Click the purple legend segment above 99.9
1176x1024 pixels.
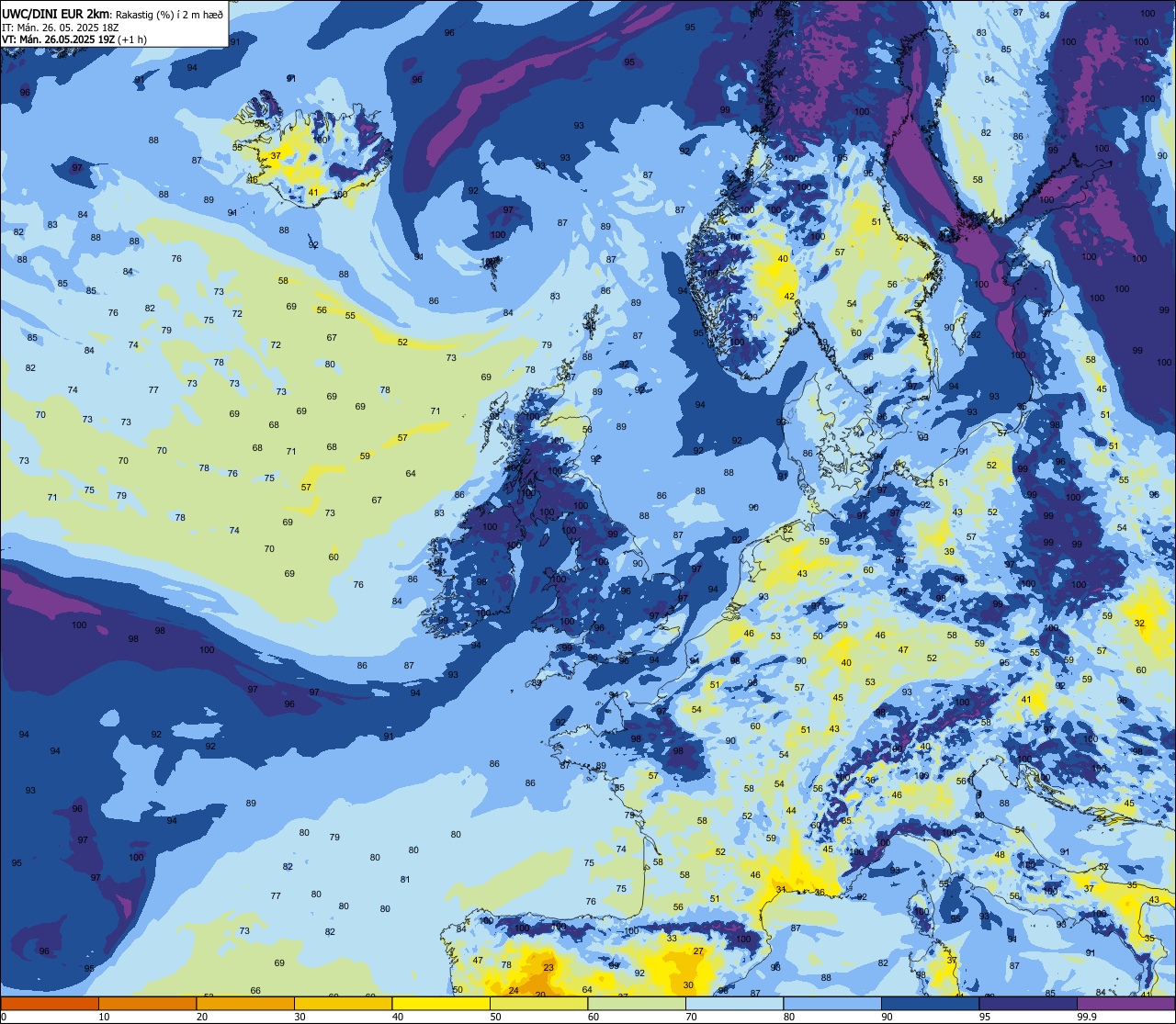[x=1125, y=1003]
